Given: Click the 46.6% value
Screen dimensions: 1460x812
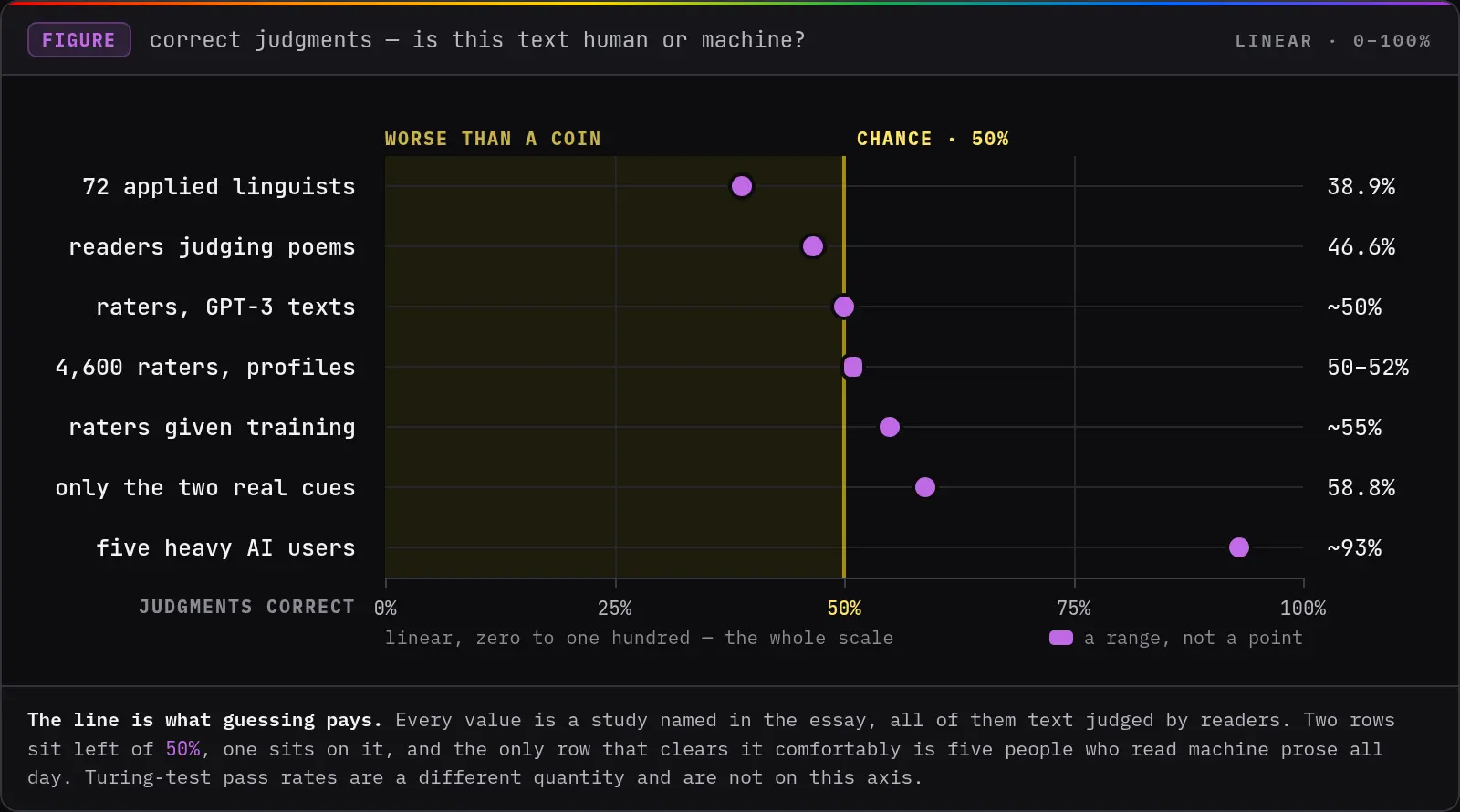Looking at the screenshot, I should point(1361,247).
